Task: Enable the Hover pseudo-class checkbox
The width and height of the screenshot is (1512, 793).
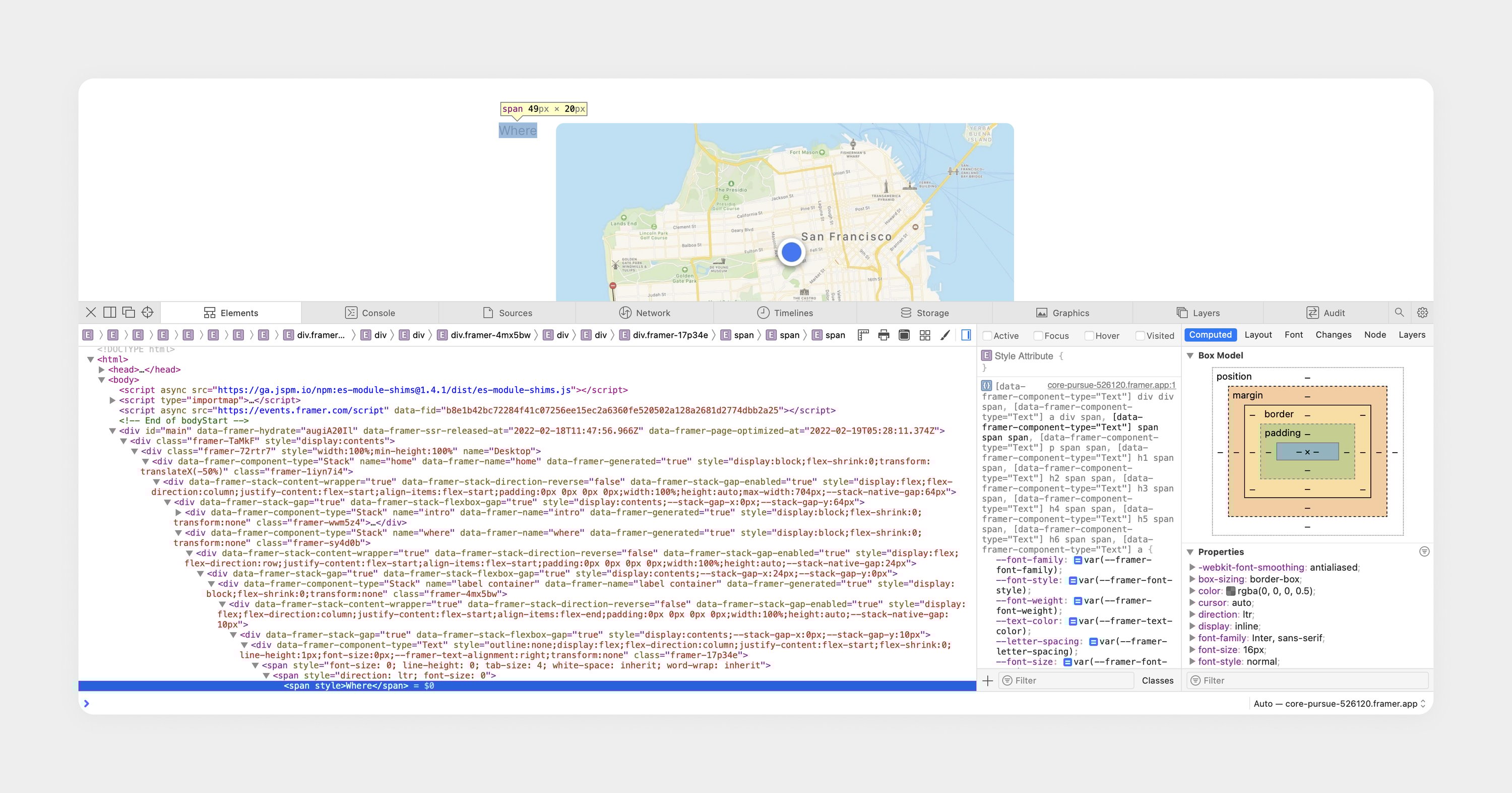Action: point(1089,336)
